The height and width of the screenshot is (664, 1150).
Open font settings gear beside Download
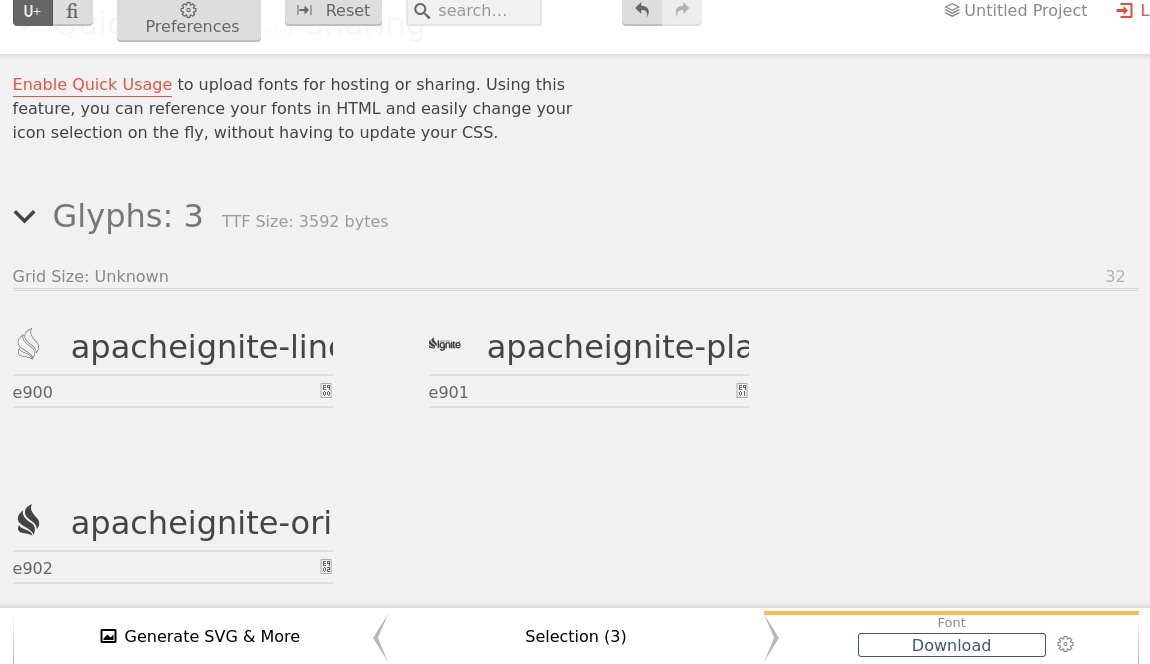[1065, 645]
